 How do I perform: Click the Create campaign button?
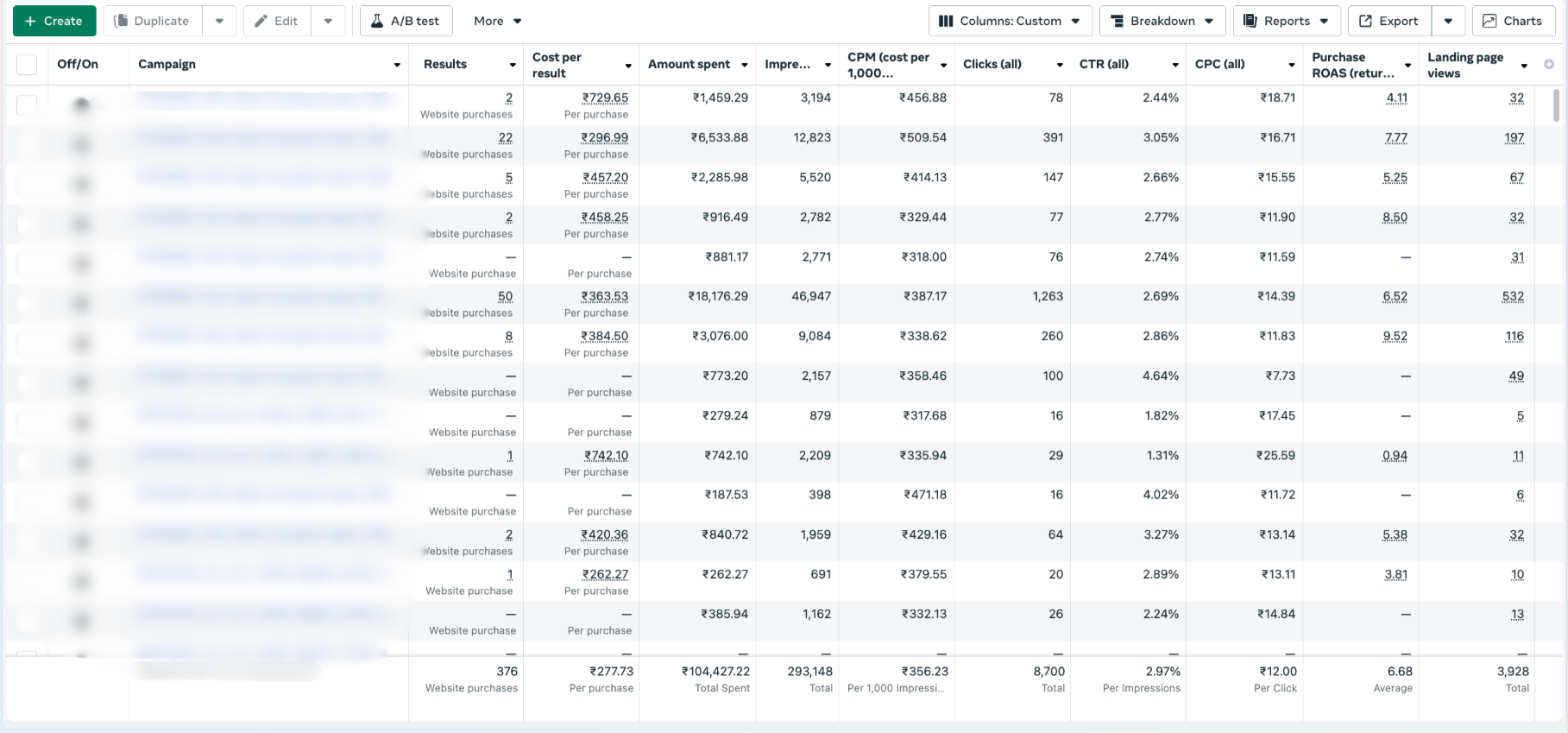point(54,21)
